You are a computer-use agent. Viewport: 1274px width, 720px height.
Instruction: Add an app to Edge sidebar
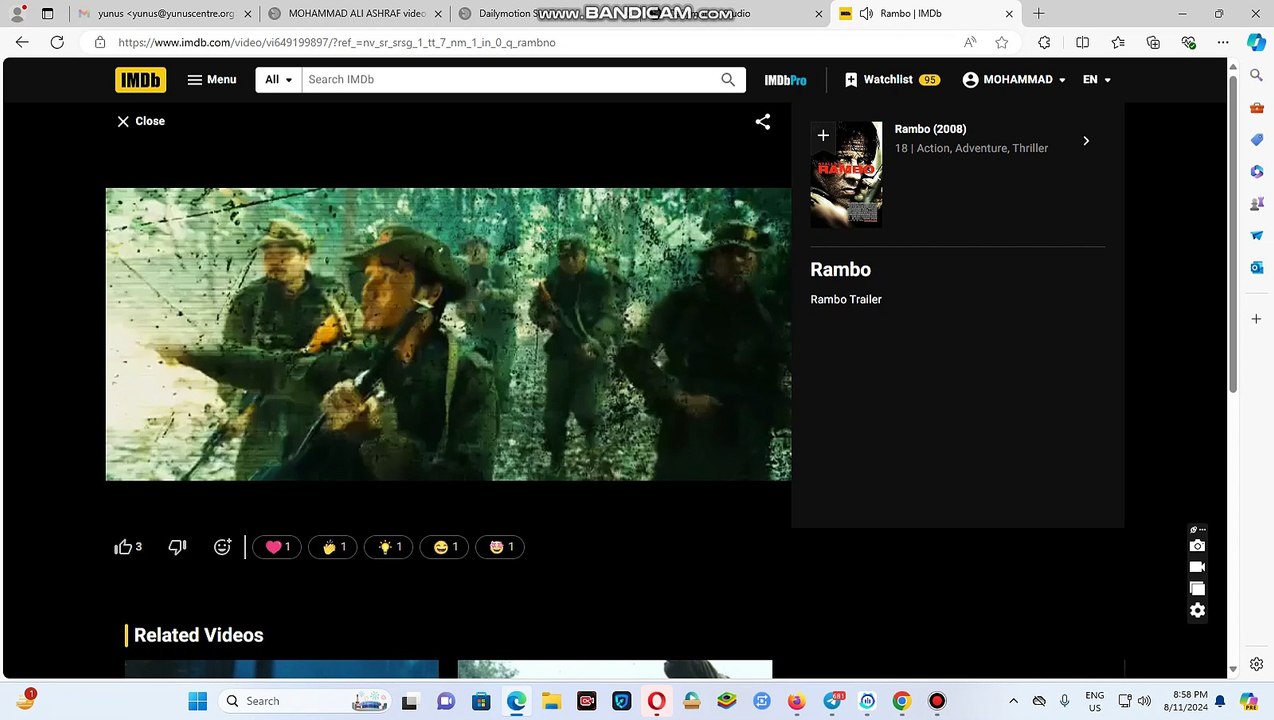pyautogui.click(x=1256, y=319)
